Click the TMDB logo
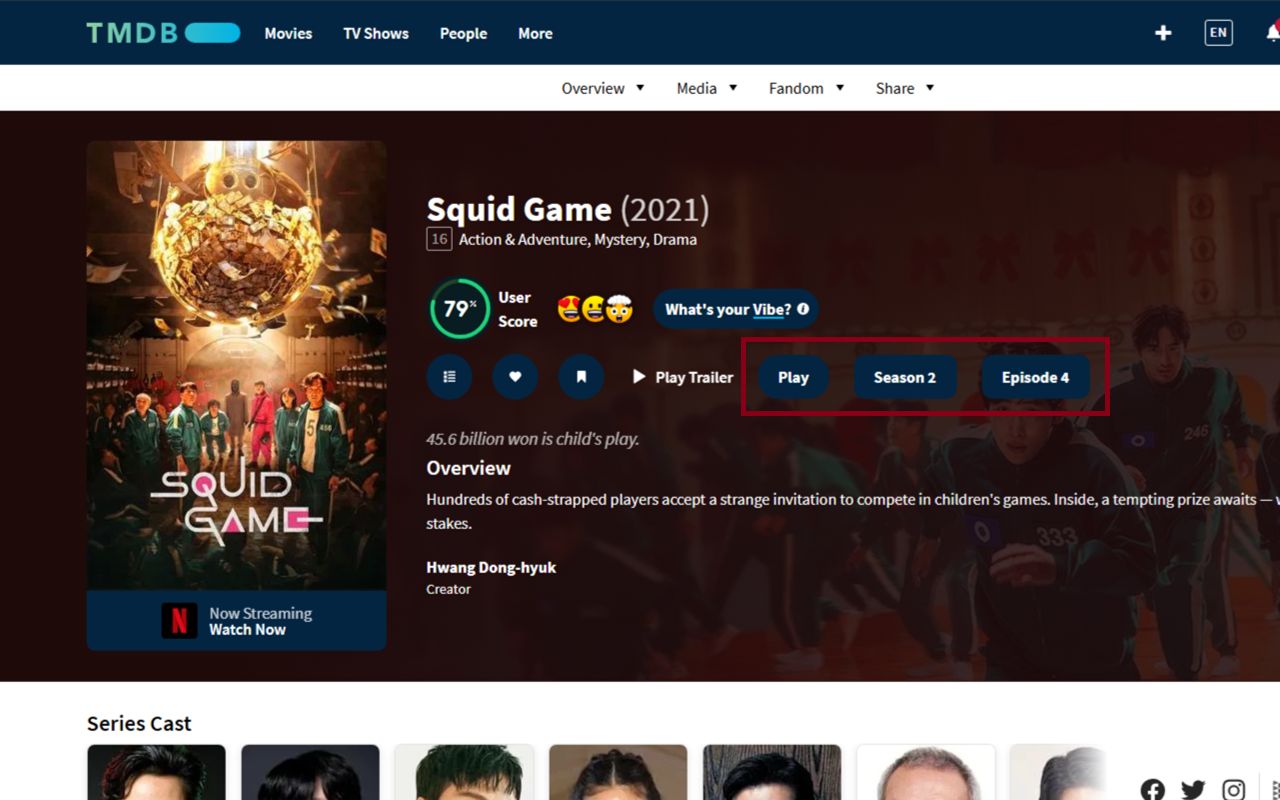This screenshot has width=1280, height=800. [x=163, y=33]
